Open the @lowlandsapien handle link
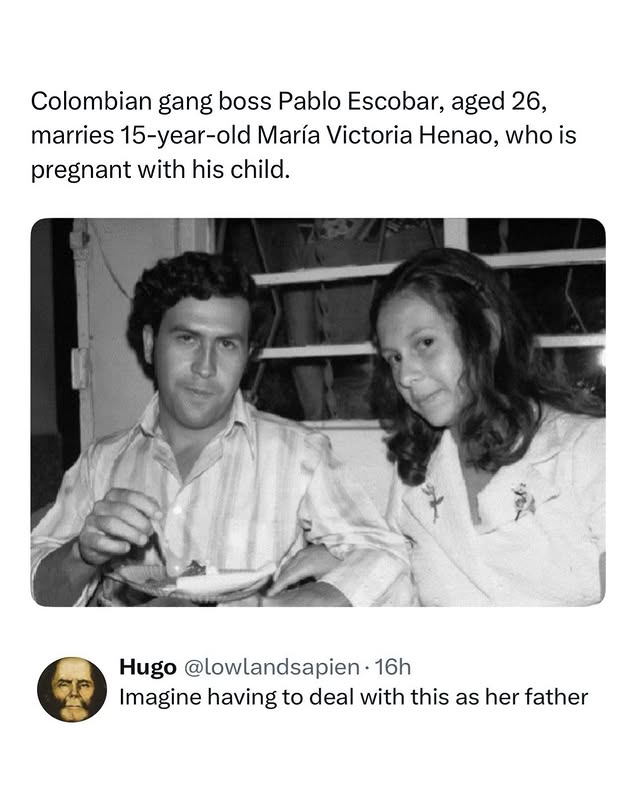 coord(268,666)
